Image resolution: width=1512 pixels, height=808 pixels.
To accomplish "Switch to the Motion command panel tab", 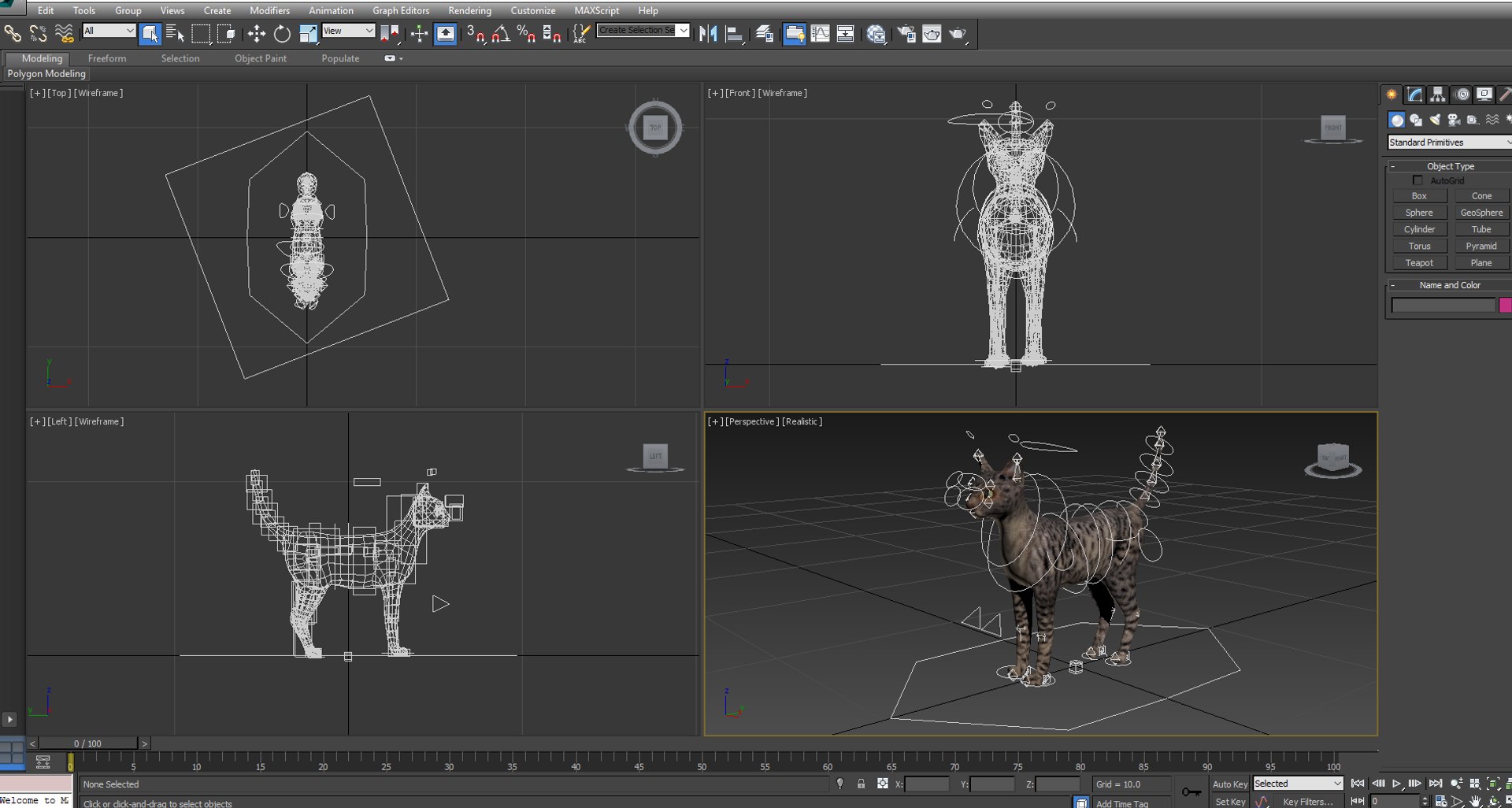I will coord(1462,95).
